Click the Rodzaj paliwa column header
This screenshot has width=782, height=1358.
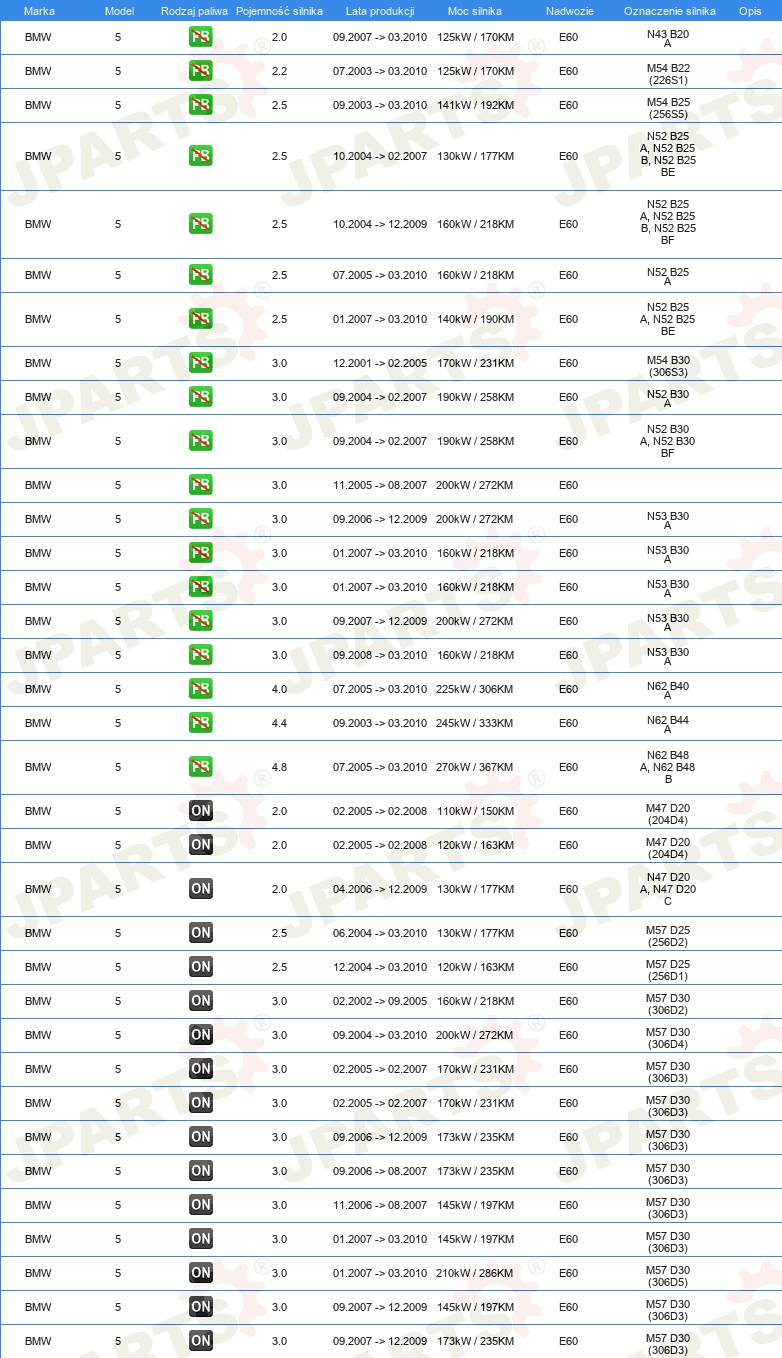[194, 10]
